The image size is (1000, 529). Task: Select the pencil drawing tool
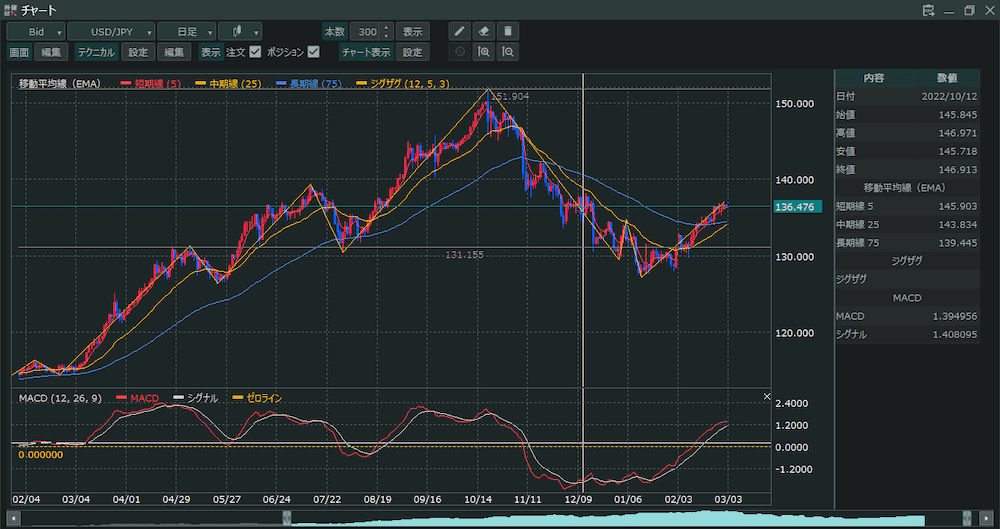pos(459,31)
